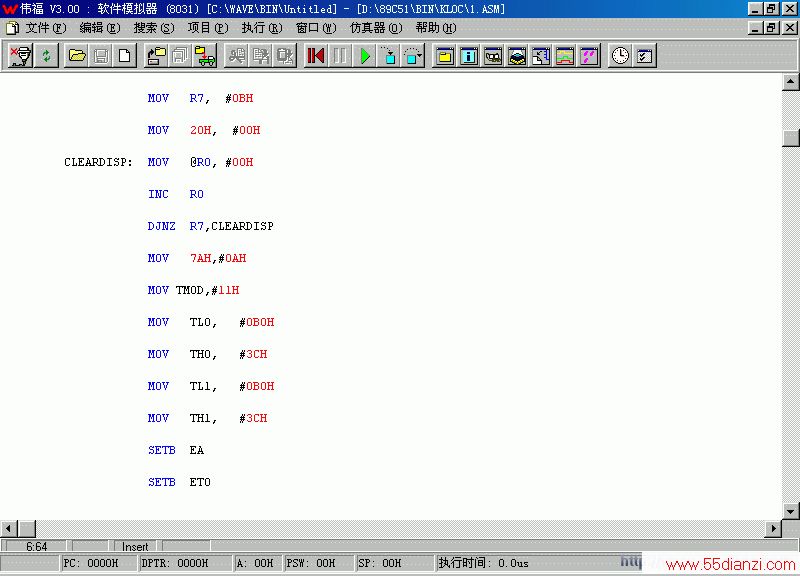Viewport: 800px width, 576px height.
Task: Click the green refresh arrows icon
Action: click(46, 56)
